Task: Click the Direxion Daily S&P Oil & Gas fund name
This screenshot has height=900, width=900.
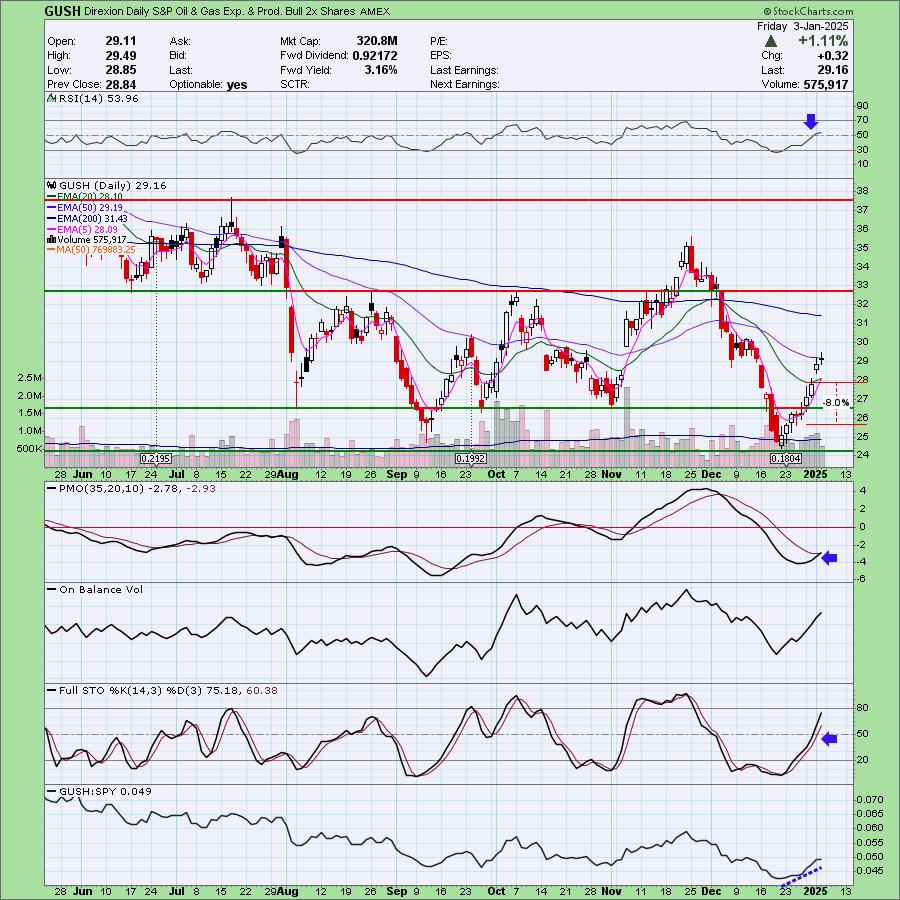Action: 220,11
